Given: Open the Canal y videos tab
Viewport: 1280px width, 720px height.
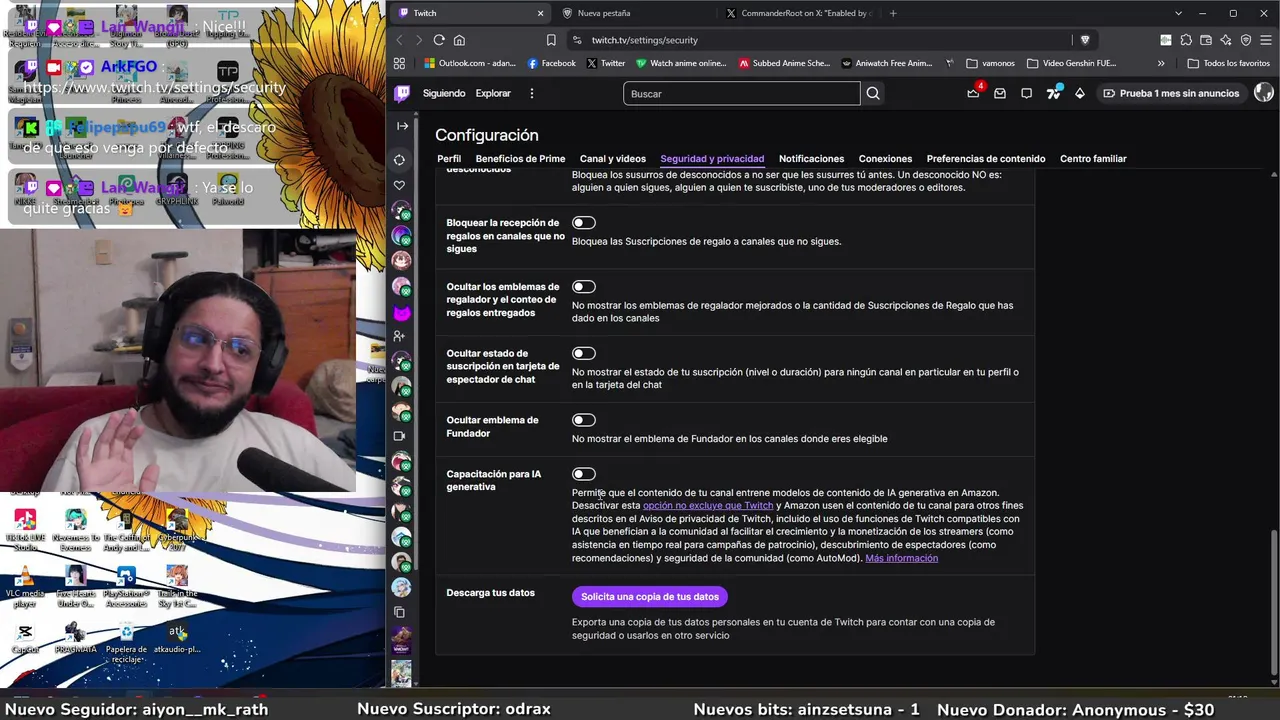Looking at the screenshot, I should (613, 158).
